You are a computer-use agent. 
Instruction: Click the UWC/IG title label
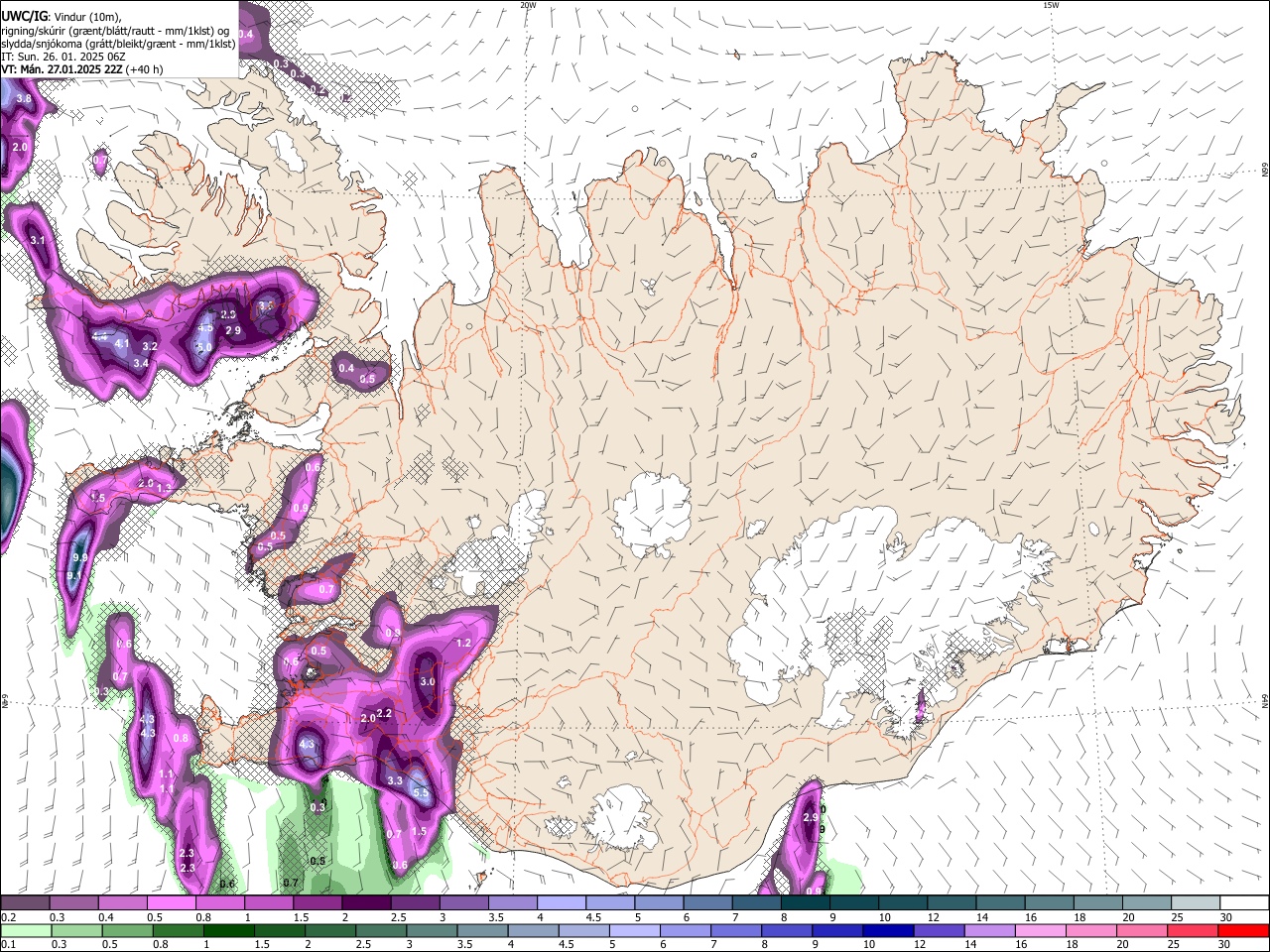coord(24,15)
